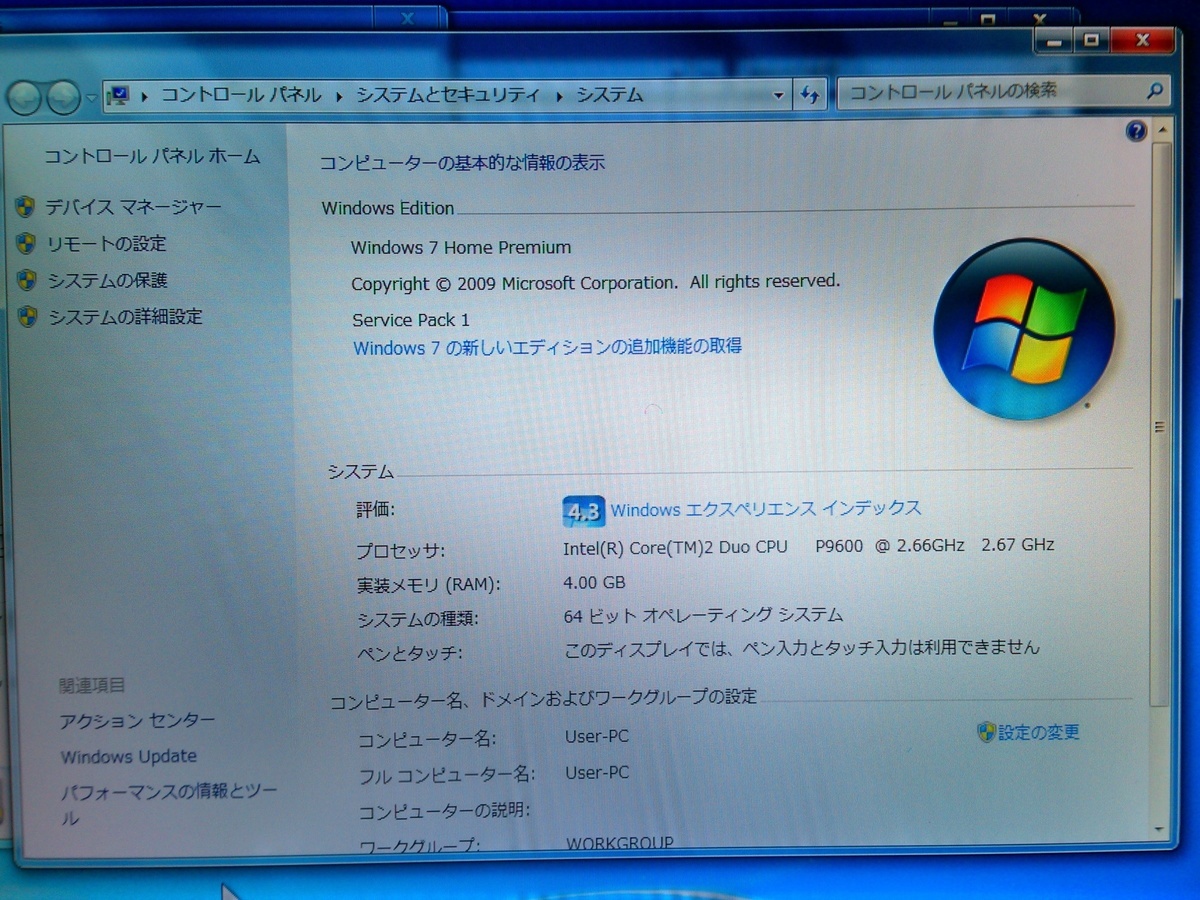Open Windows エクスペリエンス インデックス link
The width and height of the screenshot is (1200, 900).
[x=766, y=509]
